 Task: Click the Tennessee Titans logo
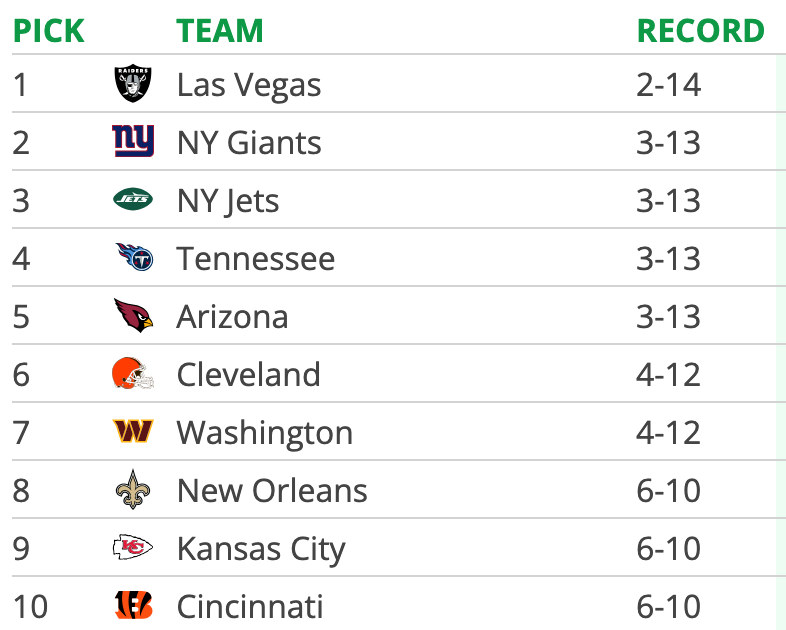[134, 257]
